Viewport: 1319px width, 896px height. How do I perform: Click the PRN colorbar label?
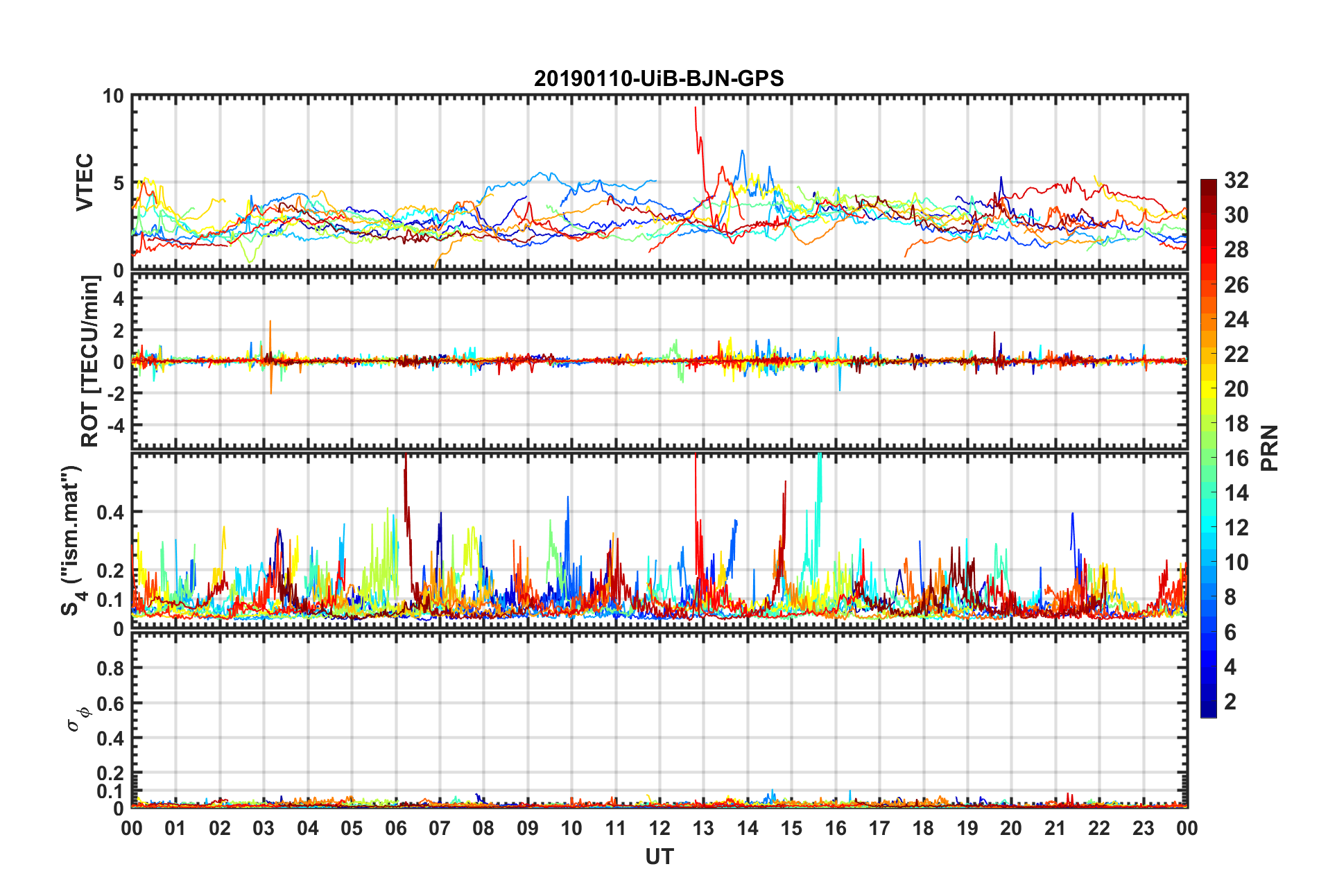[1269, 448]
